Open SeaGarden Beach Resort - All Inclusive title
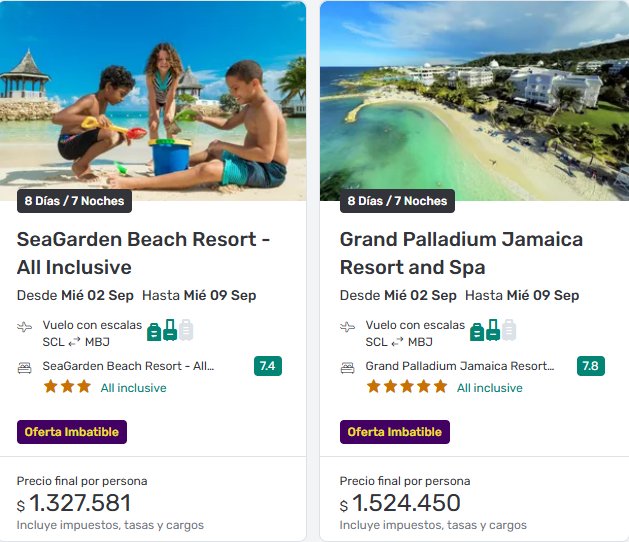Screen dimensions: 629x542 143,253
